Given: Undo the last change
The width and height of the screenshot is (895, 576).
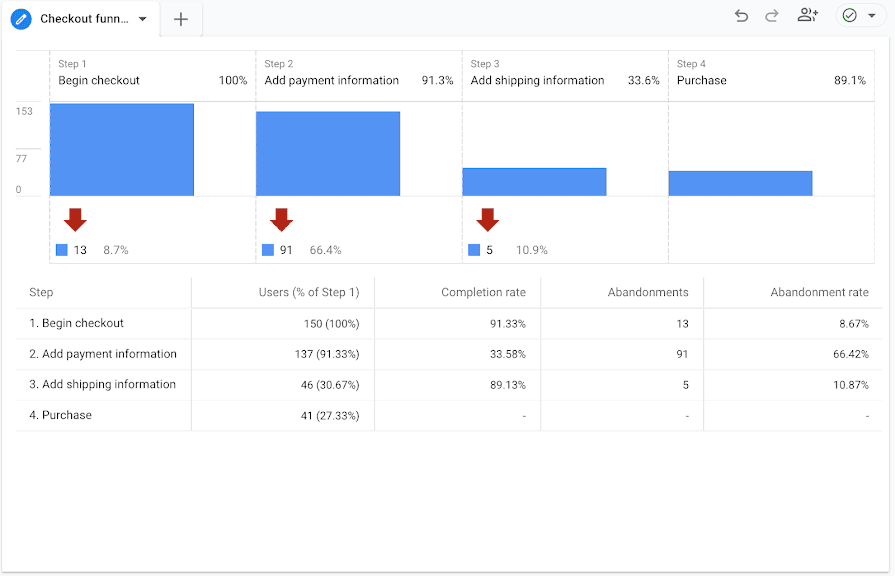Looking at the screenshot, I should coord(741,16).
